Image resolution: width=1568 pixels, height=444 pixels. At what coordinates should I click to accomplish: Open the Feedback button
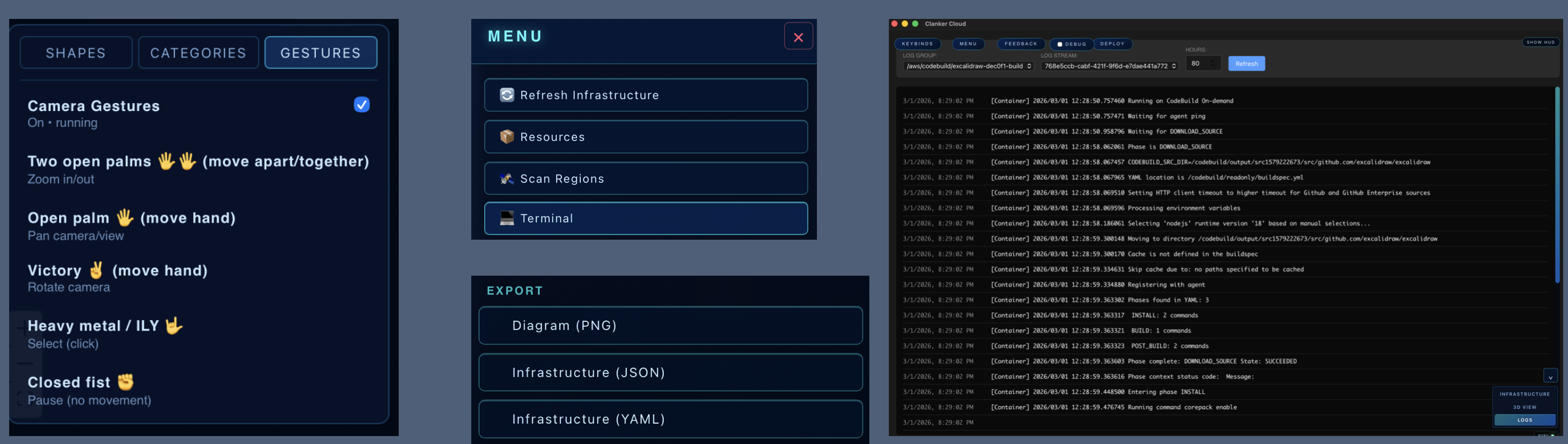point(1021,44)
